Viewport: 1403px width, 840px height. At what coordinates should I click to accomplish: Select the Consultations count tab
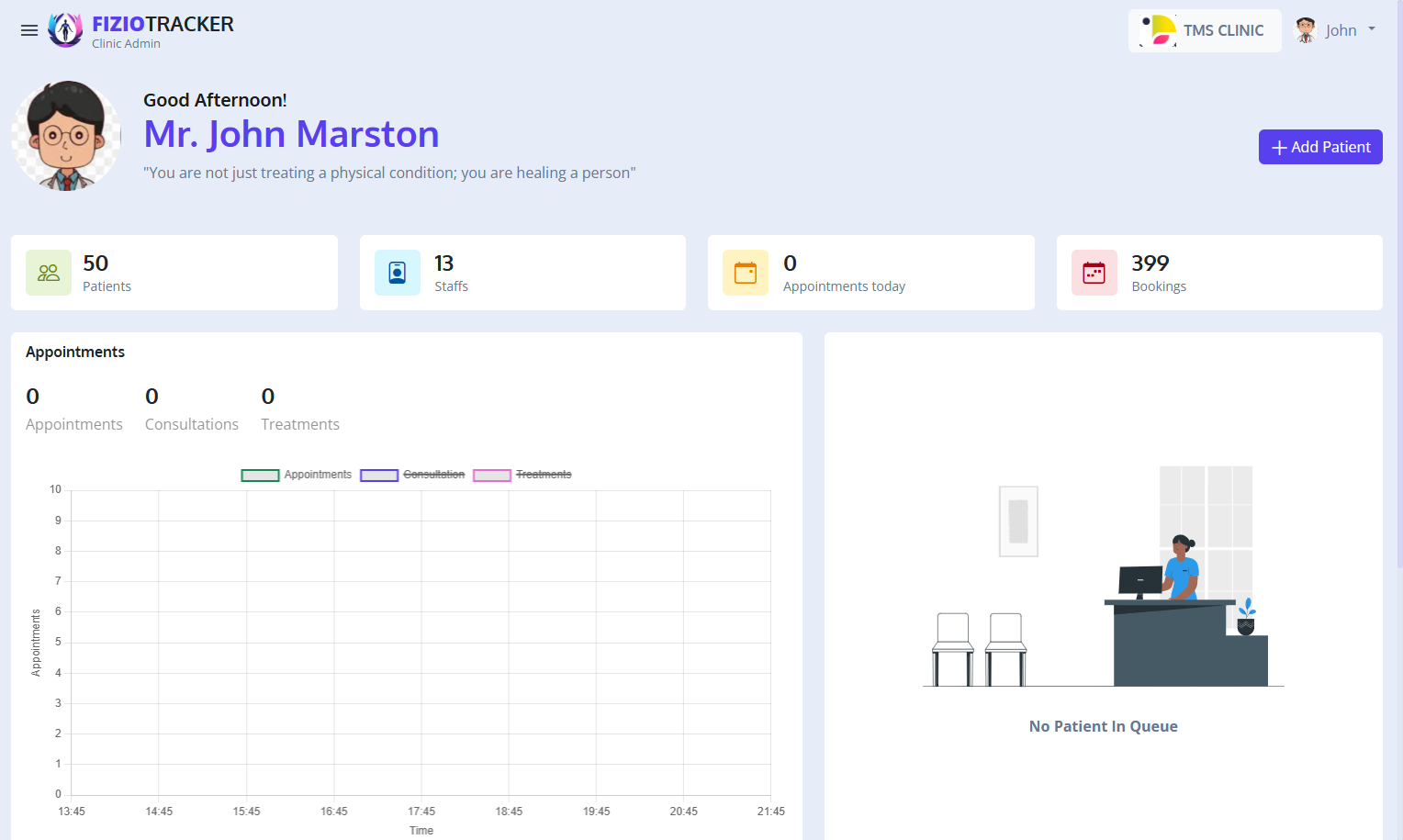tap(191, 409)
